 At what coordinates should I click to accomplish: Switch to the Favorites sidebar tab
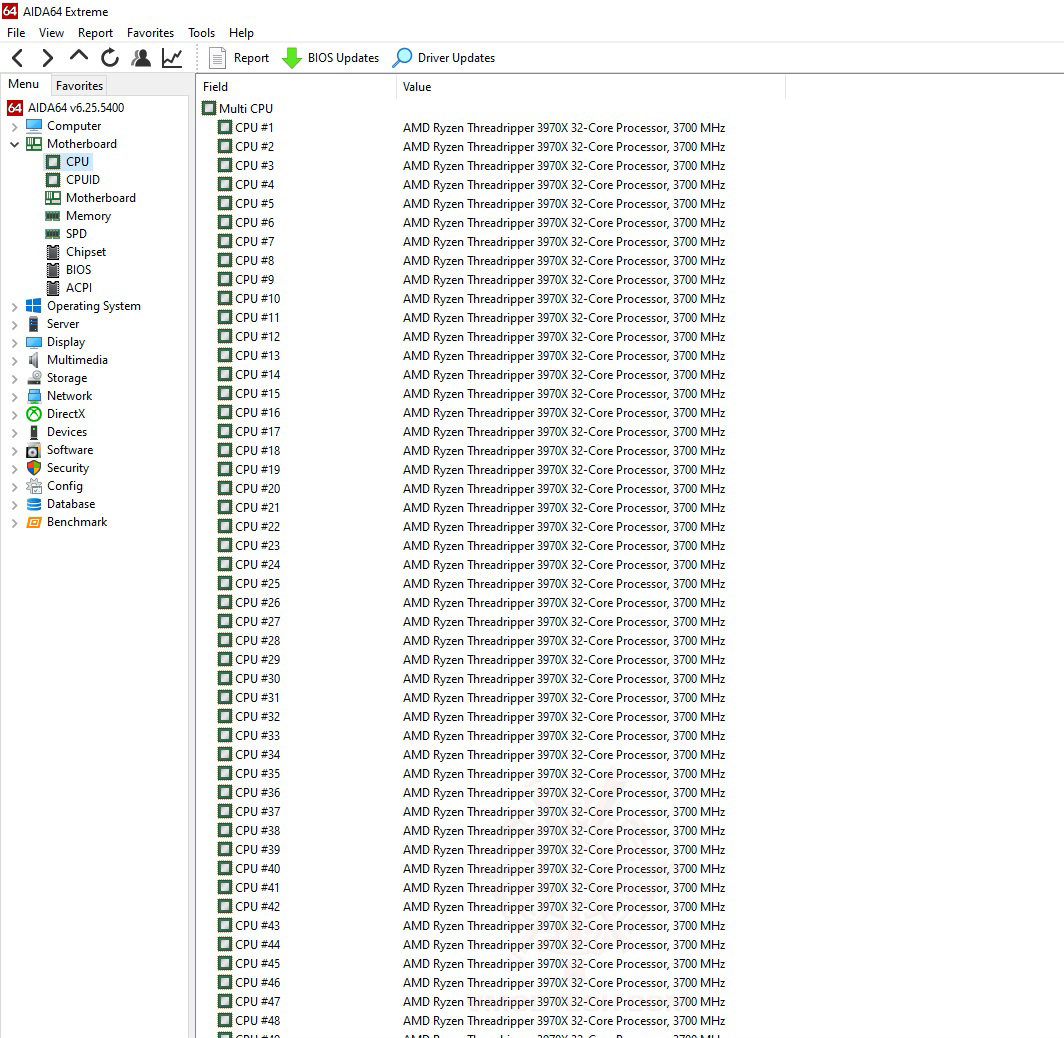coord(79,85)
